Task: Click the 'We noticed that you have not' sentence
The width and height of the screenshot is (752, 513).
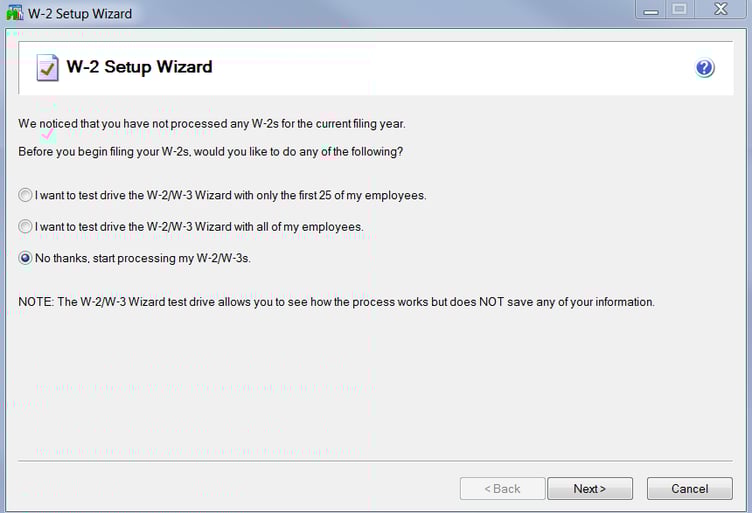Action: coord(211,124)
